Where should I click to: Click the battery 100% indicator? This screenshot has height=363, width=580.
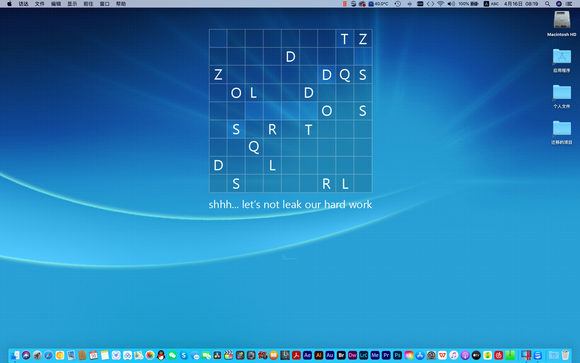(x=468, y=4)
